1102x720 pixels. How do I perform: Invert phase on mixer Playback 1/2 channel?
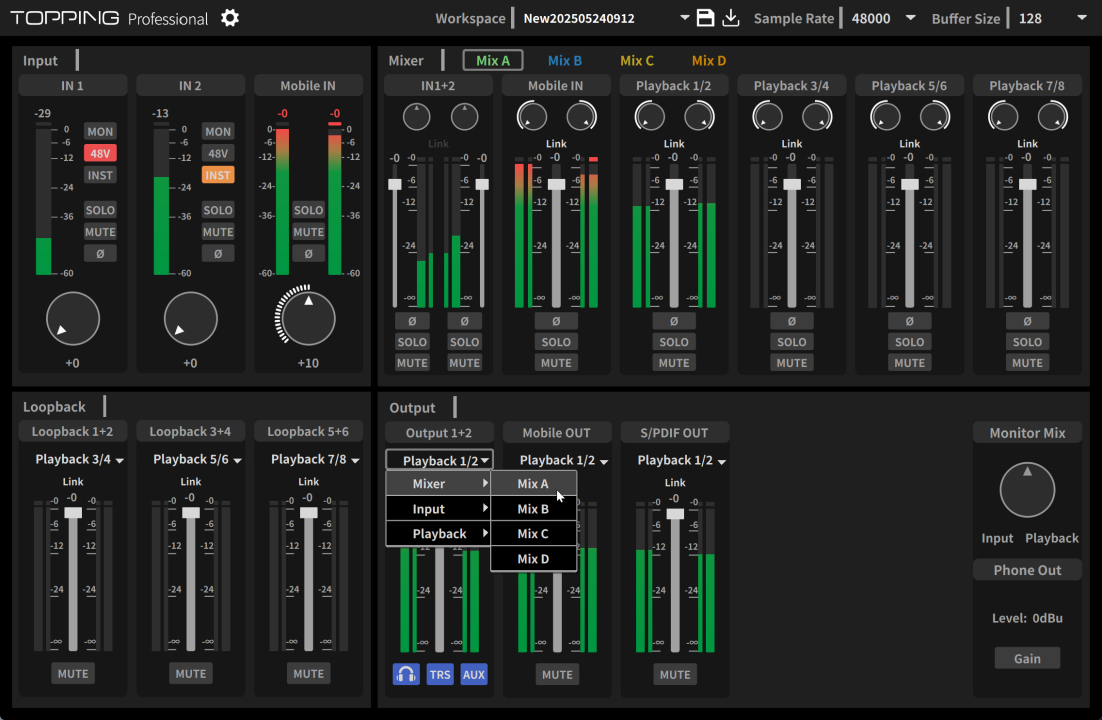(x=674, y=321)
